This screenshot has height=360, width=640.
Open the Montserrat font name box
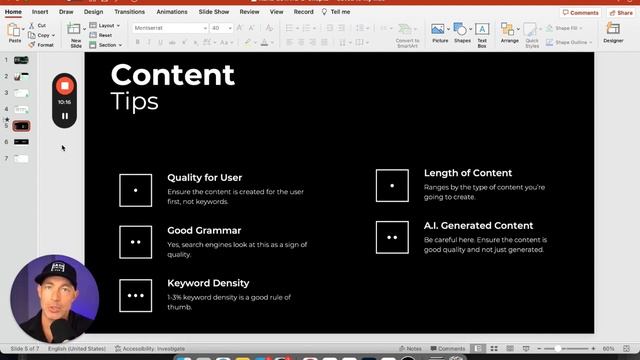(170, 28)
